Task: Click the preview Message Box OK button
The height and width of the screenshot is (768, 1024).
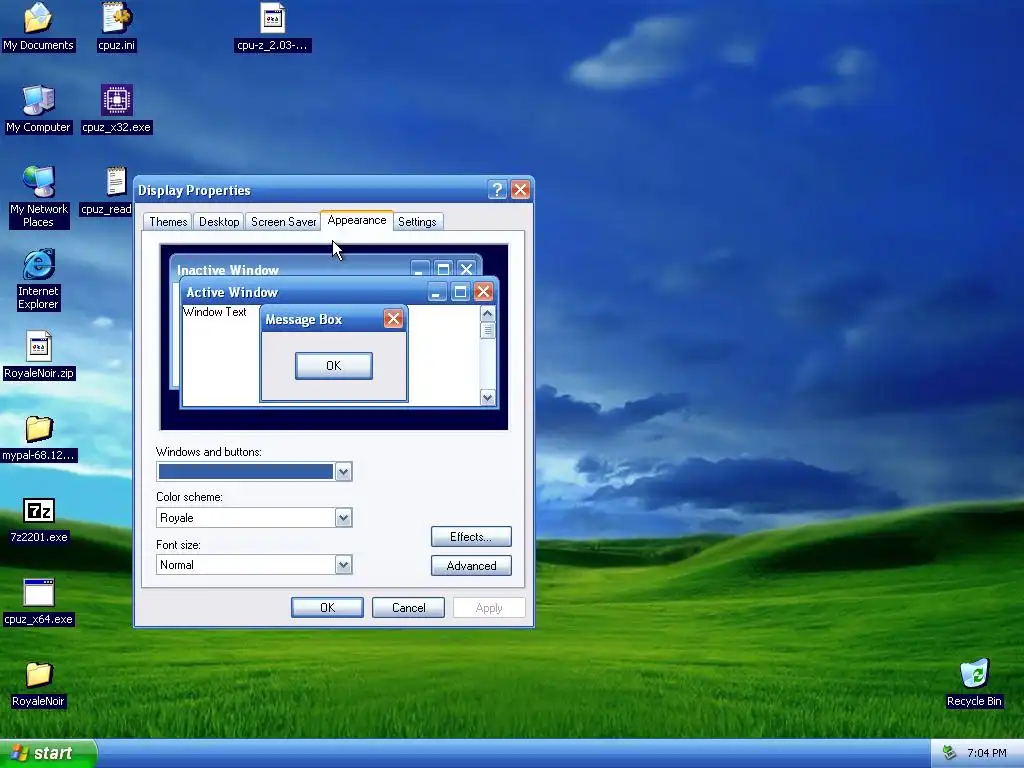Action: click(334, 366)
